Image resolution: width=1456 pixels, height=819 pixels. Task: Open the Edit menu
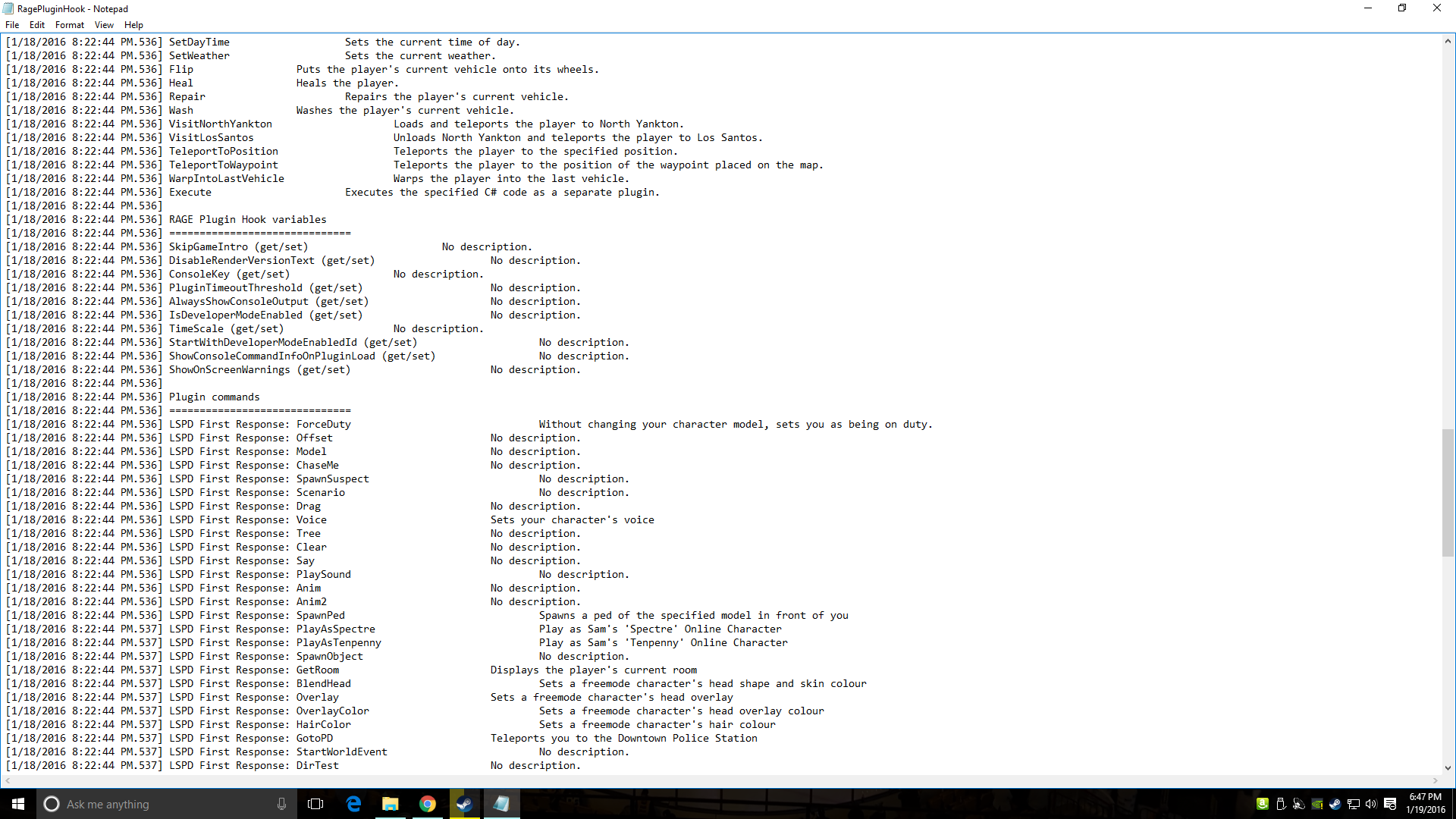(x=36, y=25)
